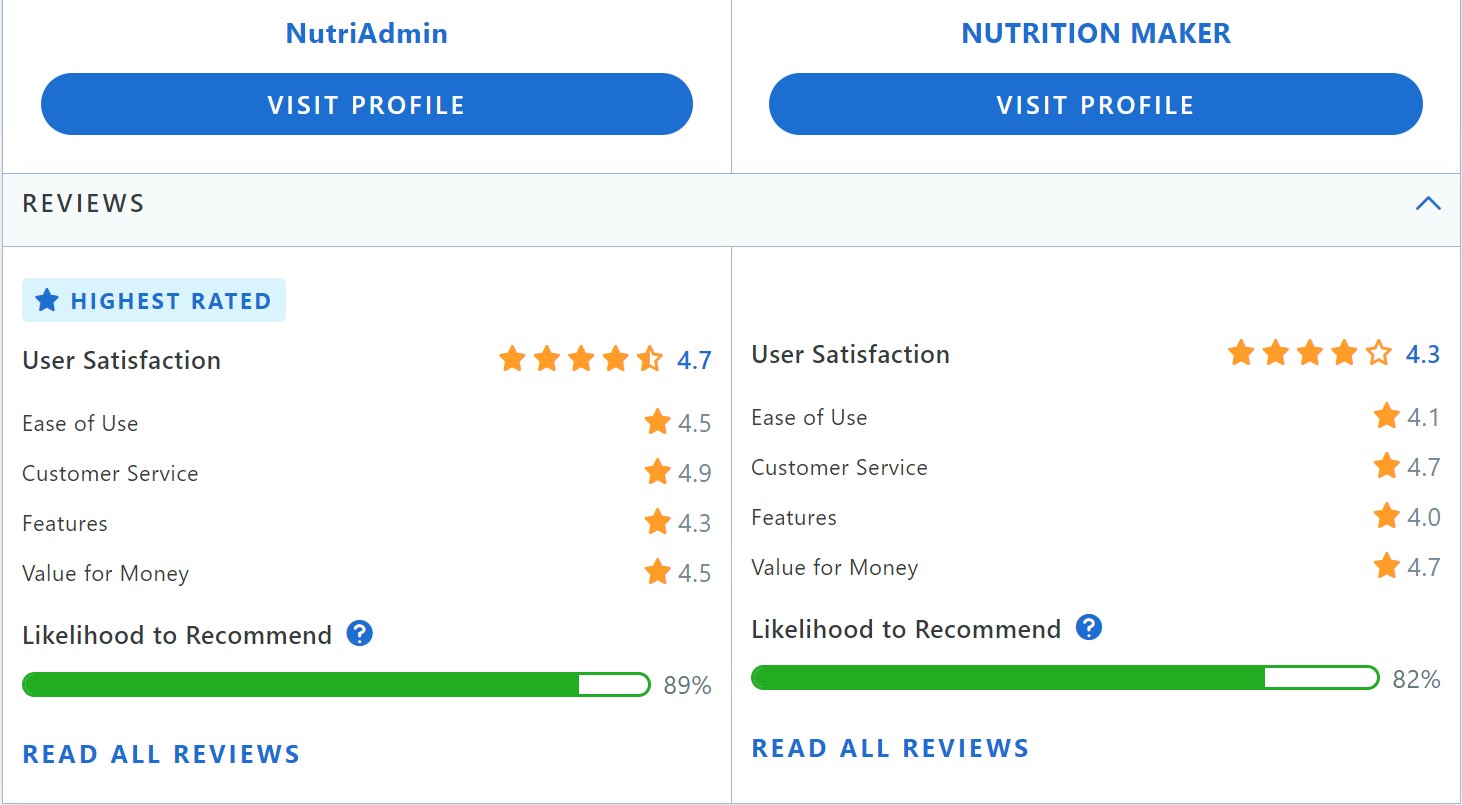Viewport: 1462px width, 805px height.
Task: Click the star beside Nutrition Maker's Features rating
Action: [x=1387, y=516]
